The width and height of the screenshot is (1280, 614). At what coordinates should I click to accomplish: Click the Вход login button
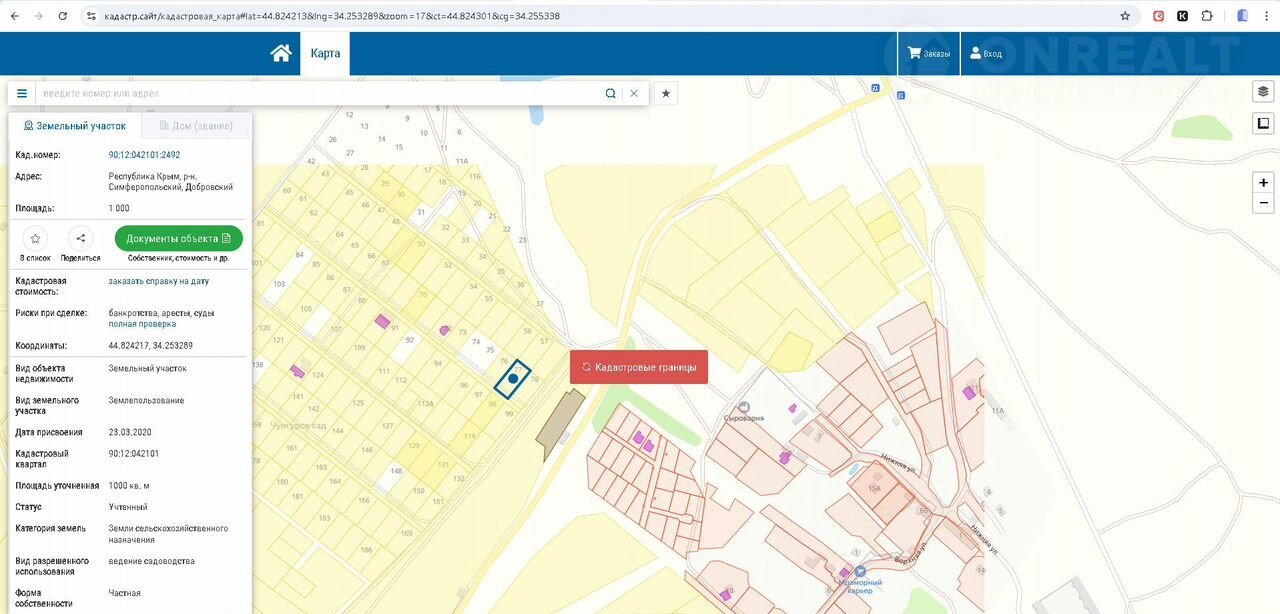pyautogui.click(x=986, y=54)
